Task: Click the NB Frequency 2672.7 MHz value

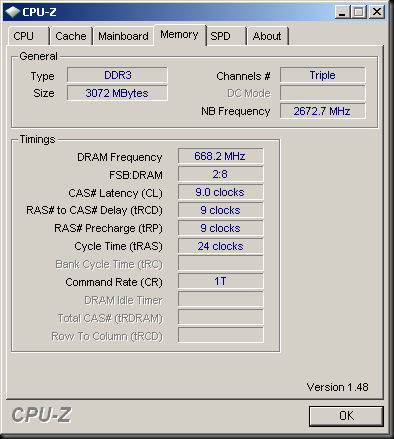Action: (323, 111)
